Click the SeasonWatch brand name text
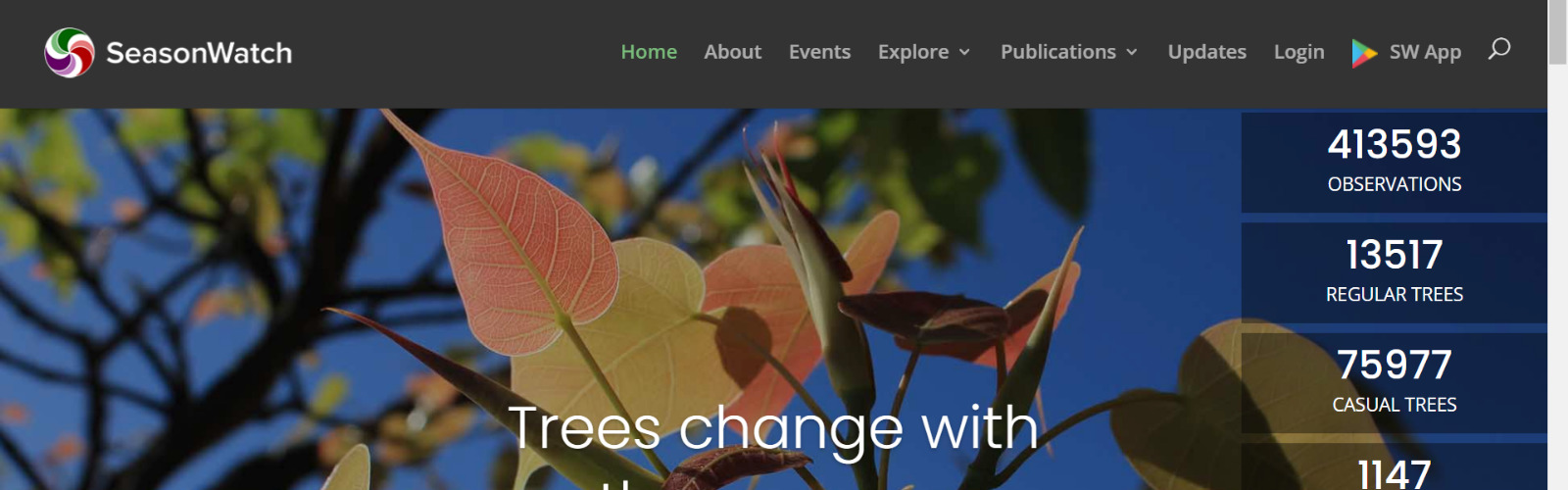This screenshot has height=490, width=1568. [199, 53]
